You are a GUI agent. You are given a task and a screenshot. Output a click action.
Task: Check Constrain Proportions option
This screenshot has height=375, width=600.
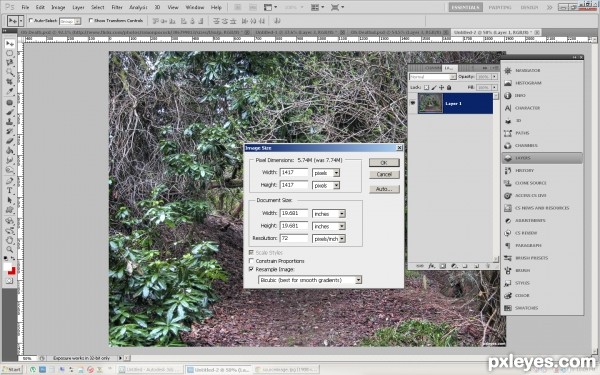(251, 261)
